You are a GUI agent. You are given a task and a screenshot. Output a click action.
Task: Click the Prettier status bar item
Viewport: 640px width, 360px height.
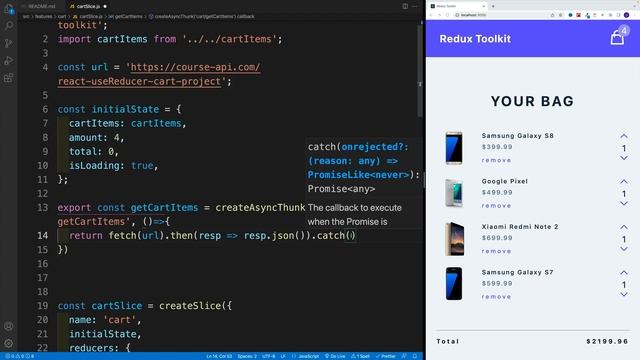tap(386, 356)
